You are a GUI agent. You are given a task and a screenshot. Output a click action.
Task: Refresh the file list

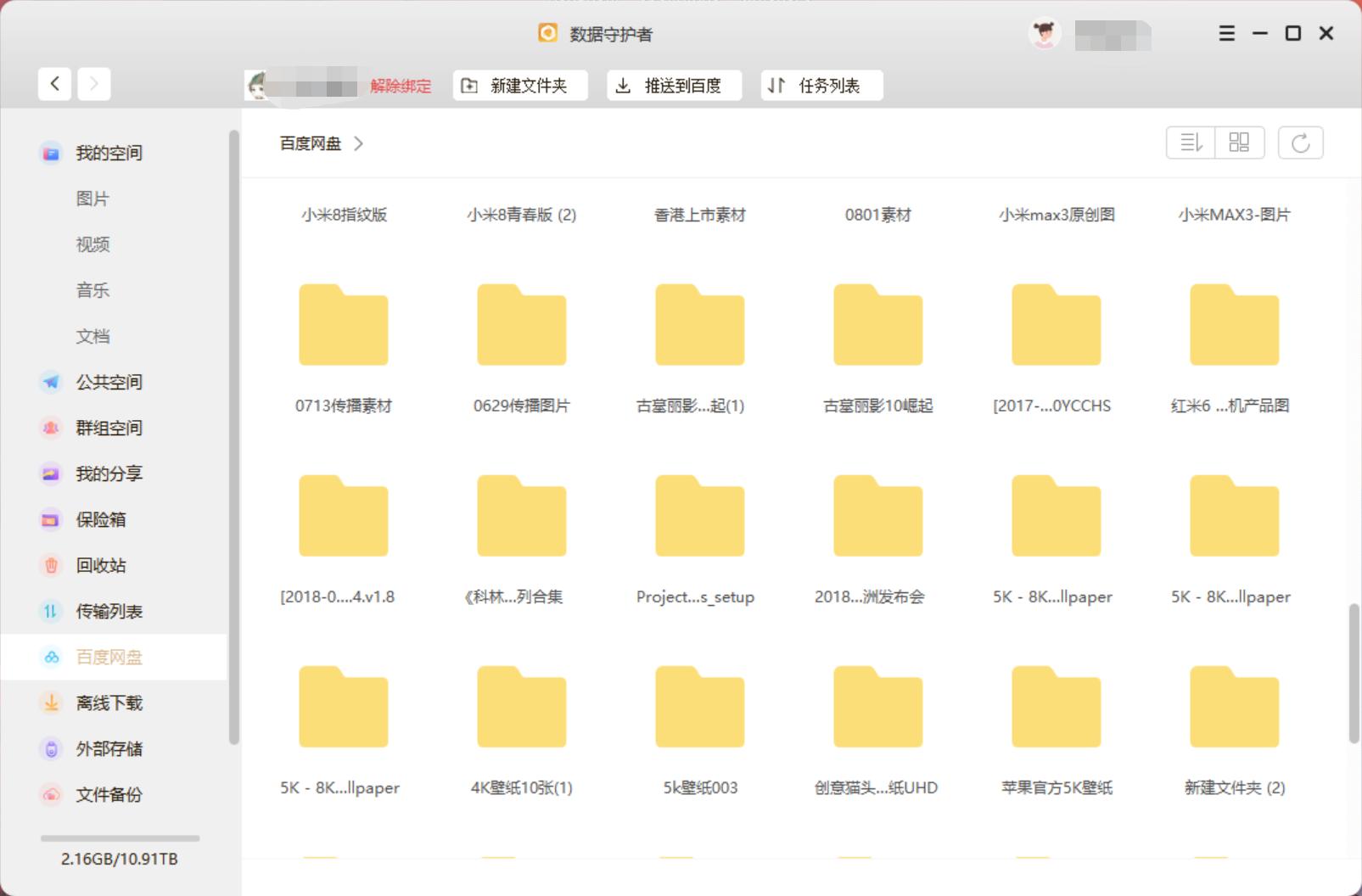[1301, 143]
